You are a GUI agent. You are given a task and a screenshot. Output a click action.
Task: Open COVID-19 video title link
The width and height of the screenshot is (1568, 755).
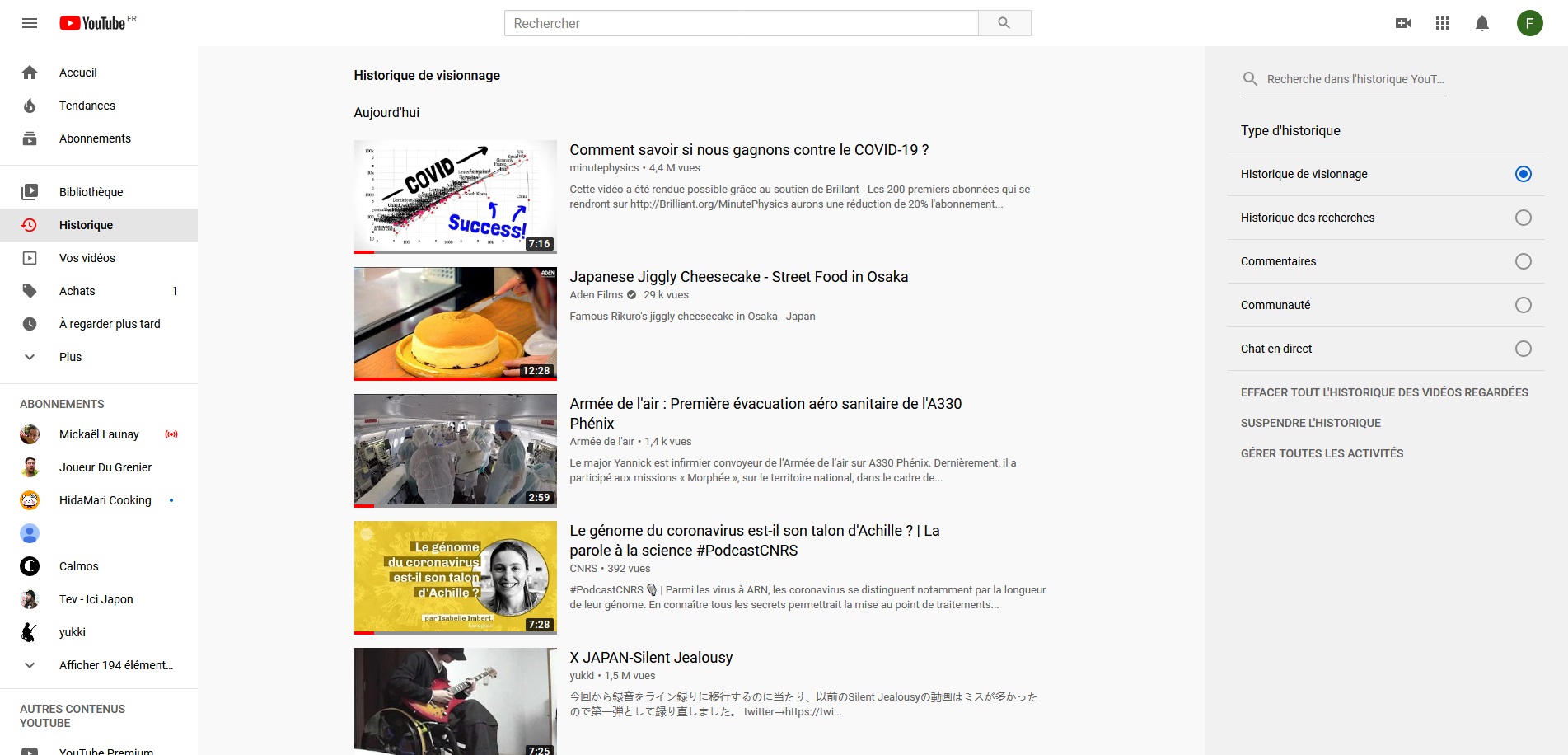749,150
